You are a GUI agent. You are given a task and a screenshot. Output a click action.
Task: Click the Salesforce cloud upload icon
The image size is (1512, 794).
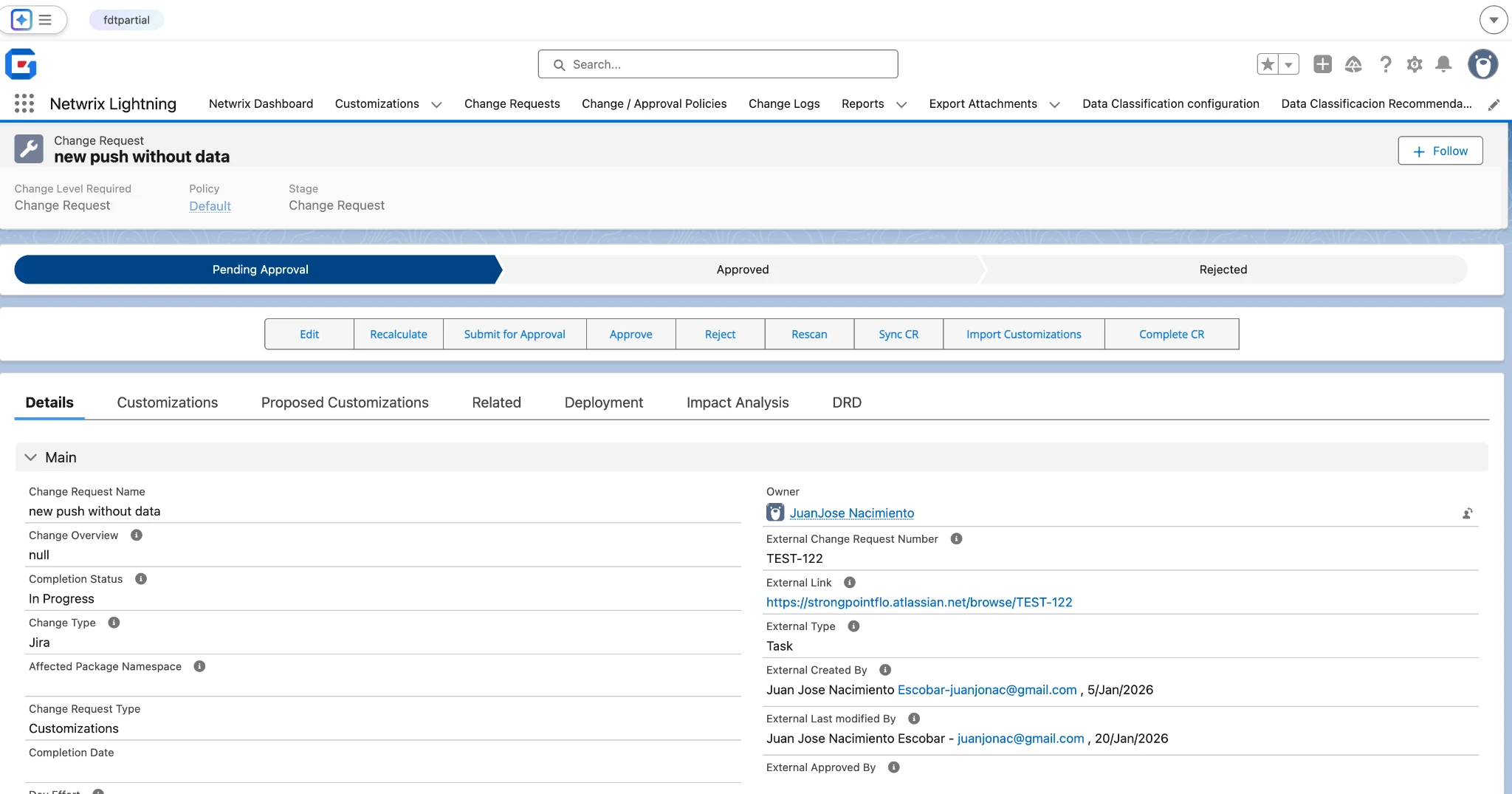[1354, 64]
